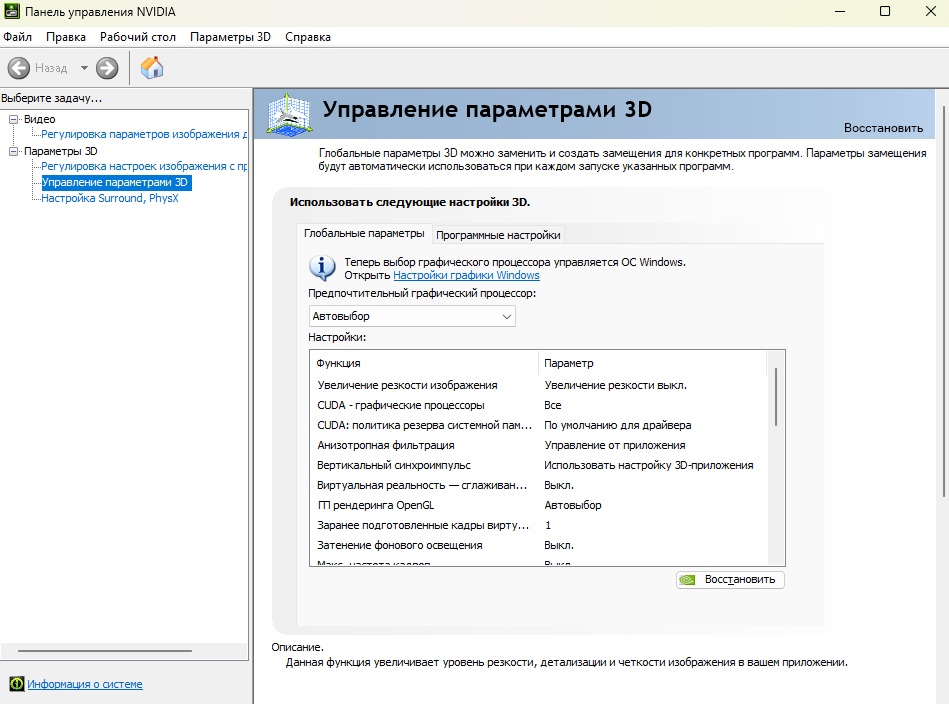The height and width of the screenshot is (704, 949).
Task: Click the Восстановить button with the NVIDIA logo
Action: [730, 580]
